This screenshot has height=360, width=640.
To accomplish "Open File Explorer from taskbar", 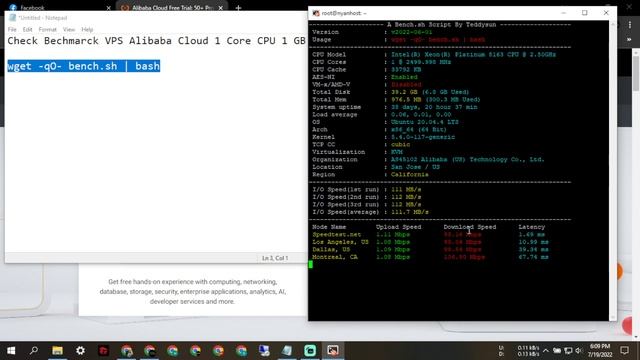I will [57, 351].
